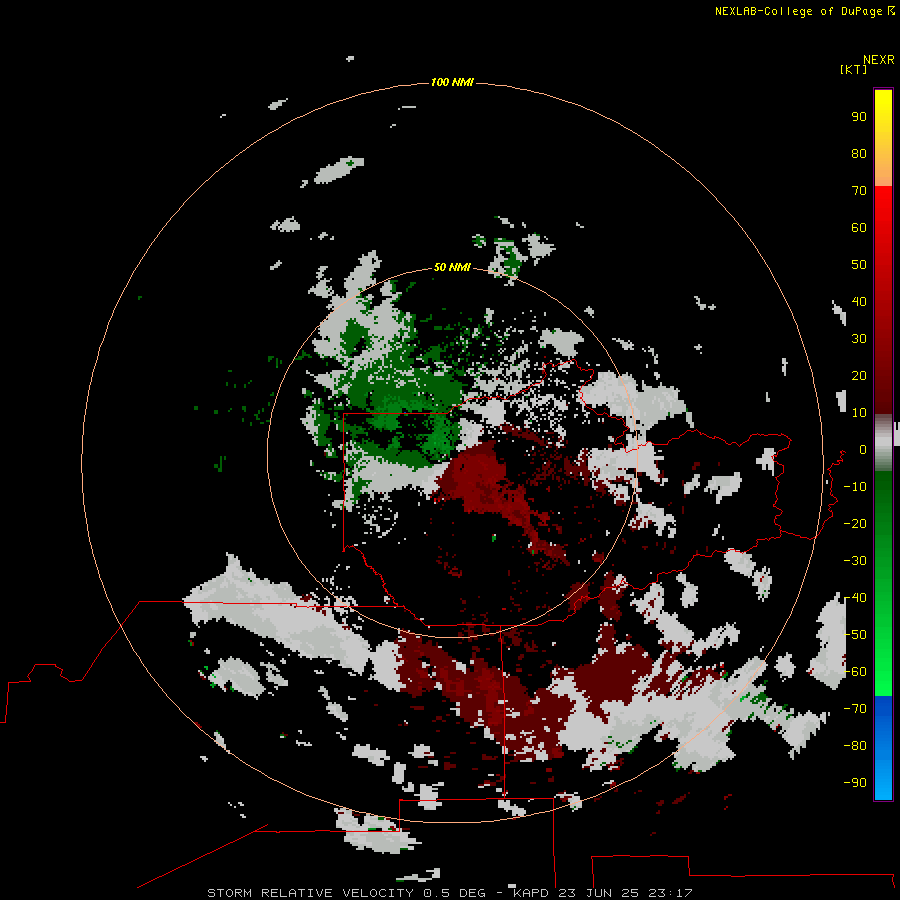Click the 50 value on velocity scale
Viewport: 900px width, 900px height.
[859, 265]
